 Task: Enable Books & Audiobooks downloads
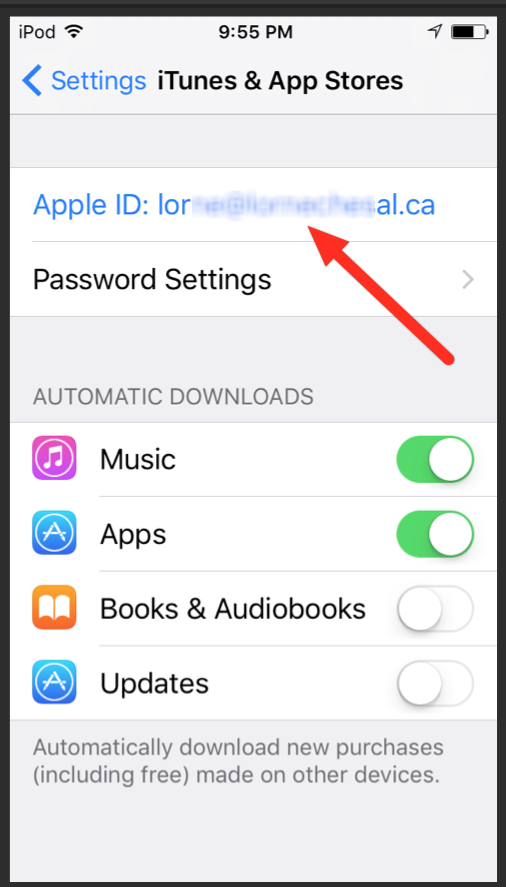pyautogui.click(x=435, y=608)
